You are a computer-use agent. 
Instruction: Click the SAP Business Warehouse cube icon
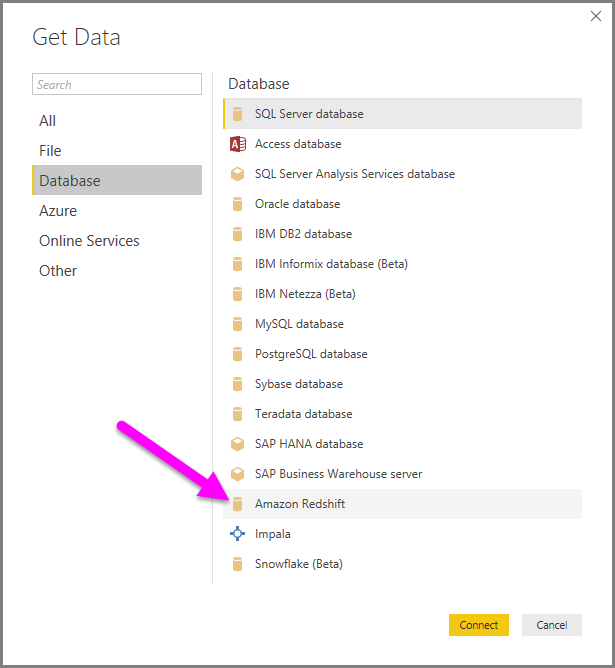pyautogui.click(x=238, y=474)
